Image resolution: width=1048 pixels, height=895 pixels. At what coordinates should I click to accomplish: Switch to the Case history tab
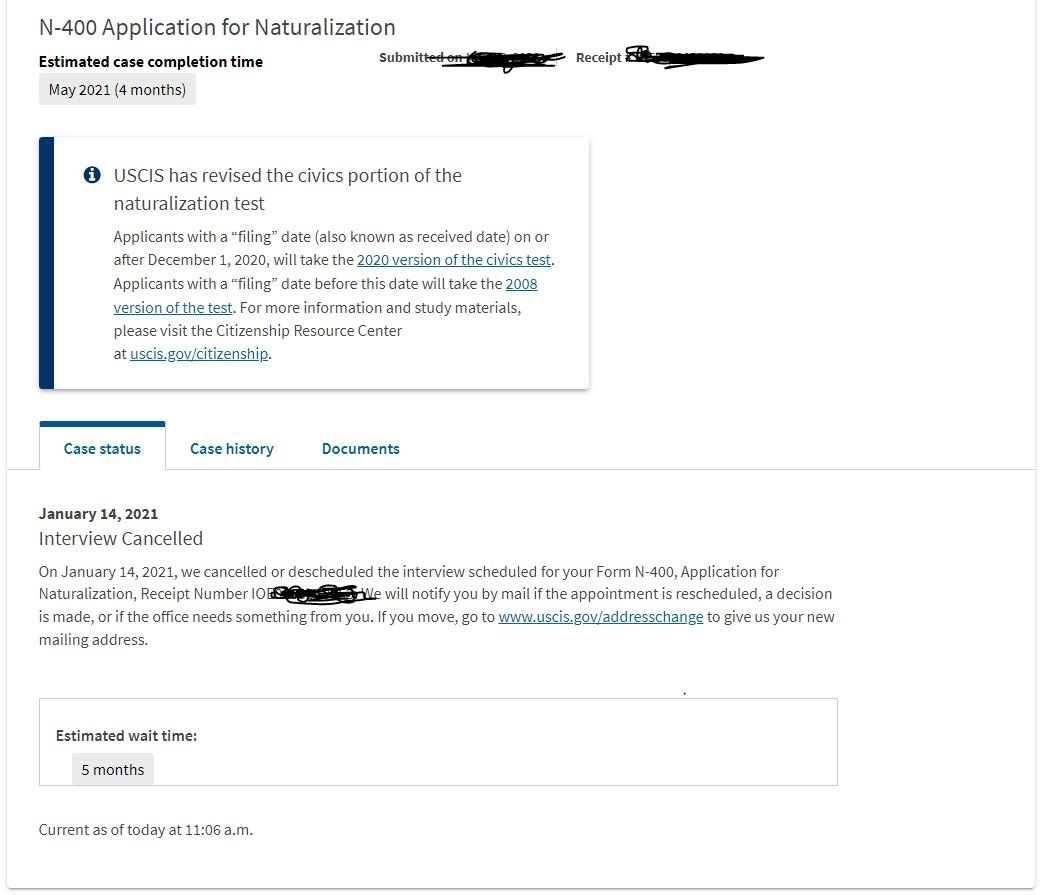232,449
